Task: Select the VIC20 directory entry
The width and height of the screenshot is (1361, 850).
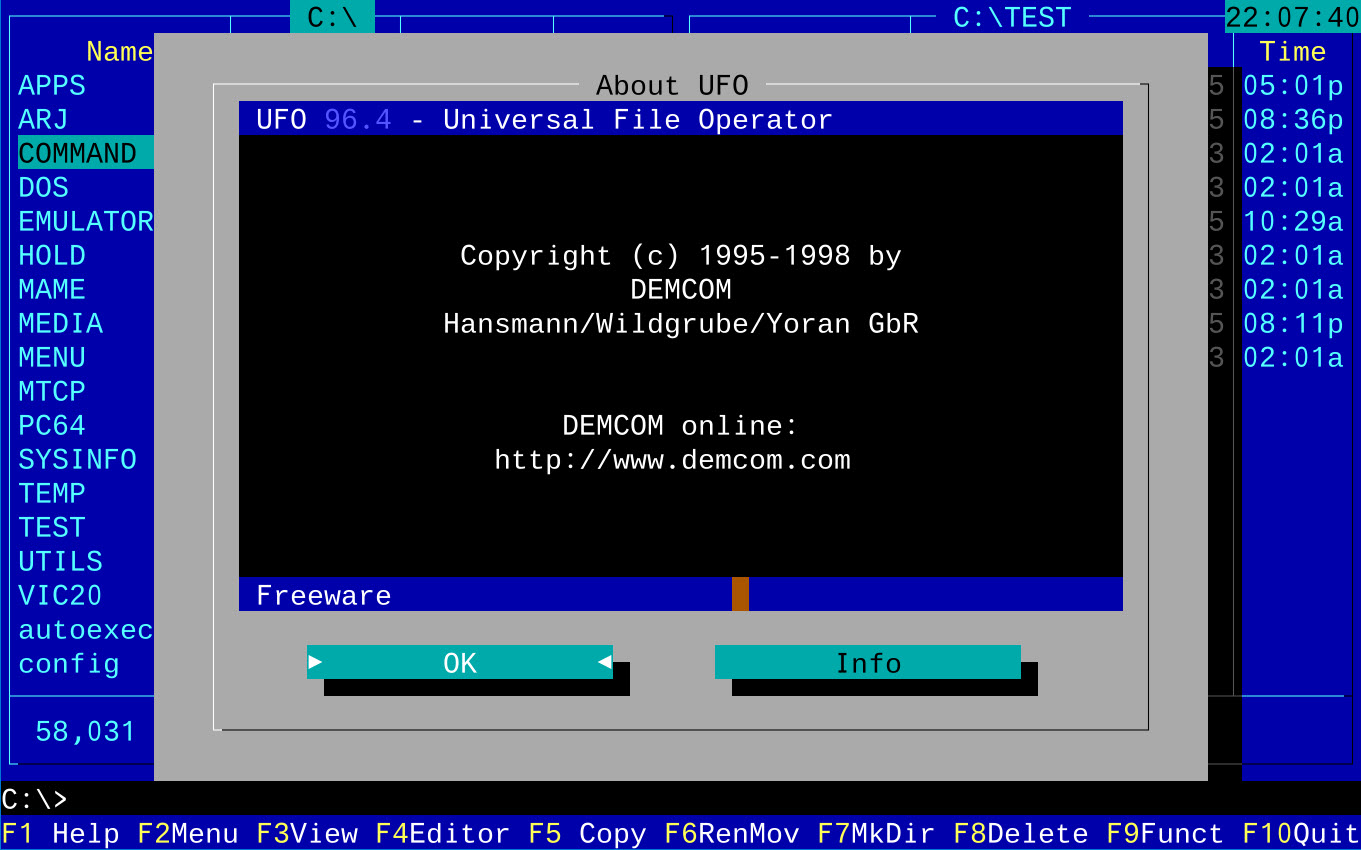Action: pos(60,595)
